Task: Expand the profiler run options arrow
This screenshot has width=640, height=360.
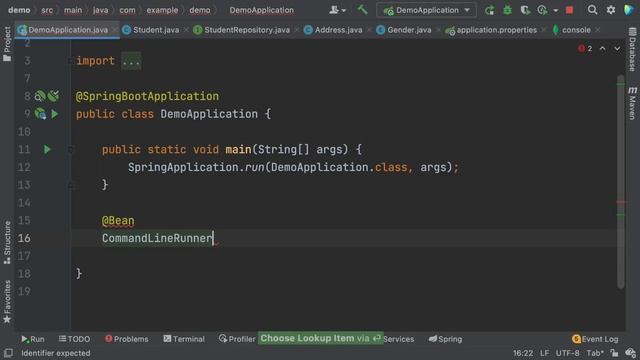Action: (x=556, y=11)
